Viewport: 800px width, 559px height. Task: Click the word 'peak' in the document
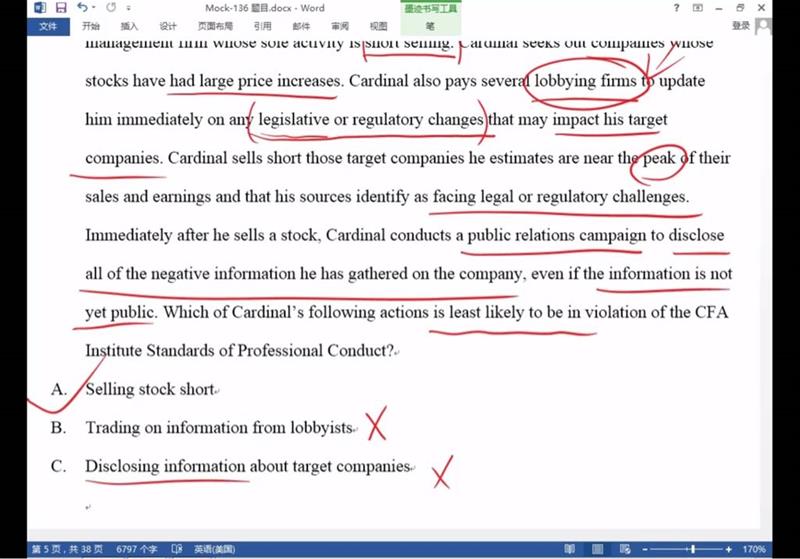click(659, 158)
